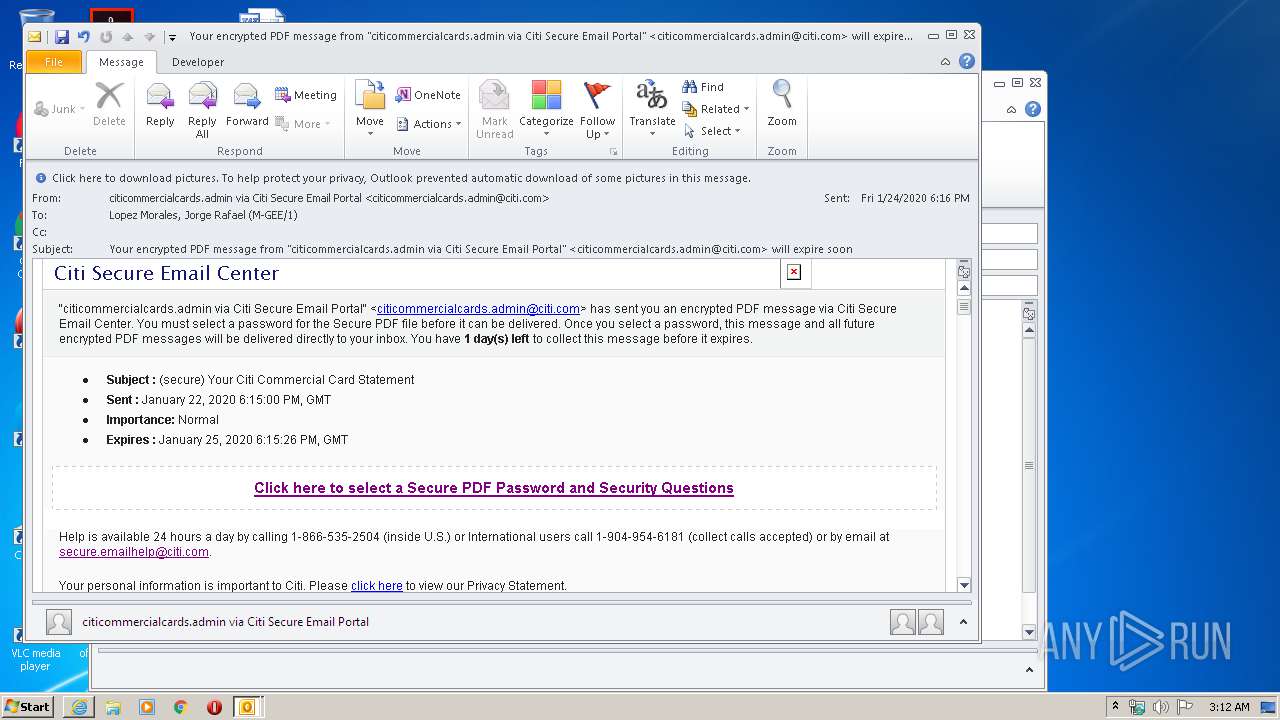
Task: Click here to view Privacy Statement
Action: pos(377,586)
